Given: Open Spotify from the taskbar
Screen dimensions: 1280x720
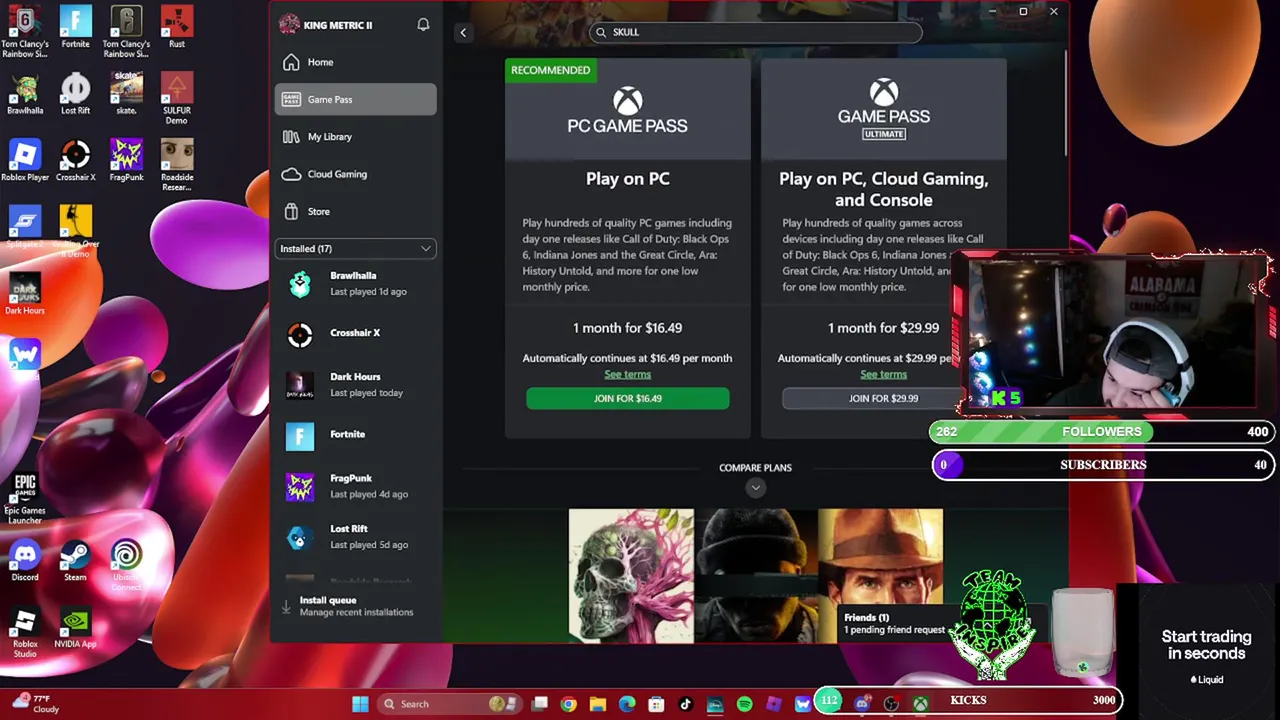Looking at the screenshot, I should point(744,704).
